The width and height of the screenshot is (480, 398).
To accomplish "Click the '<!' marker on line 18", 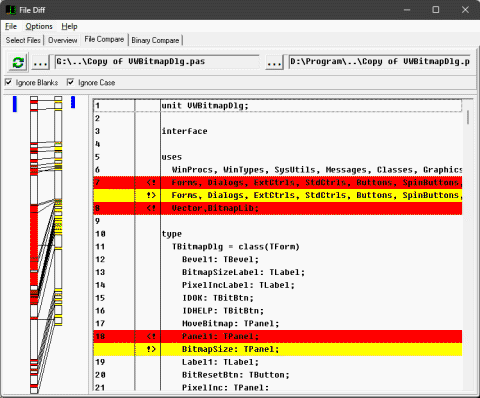I will click(x=151, y=336).
